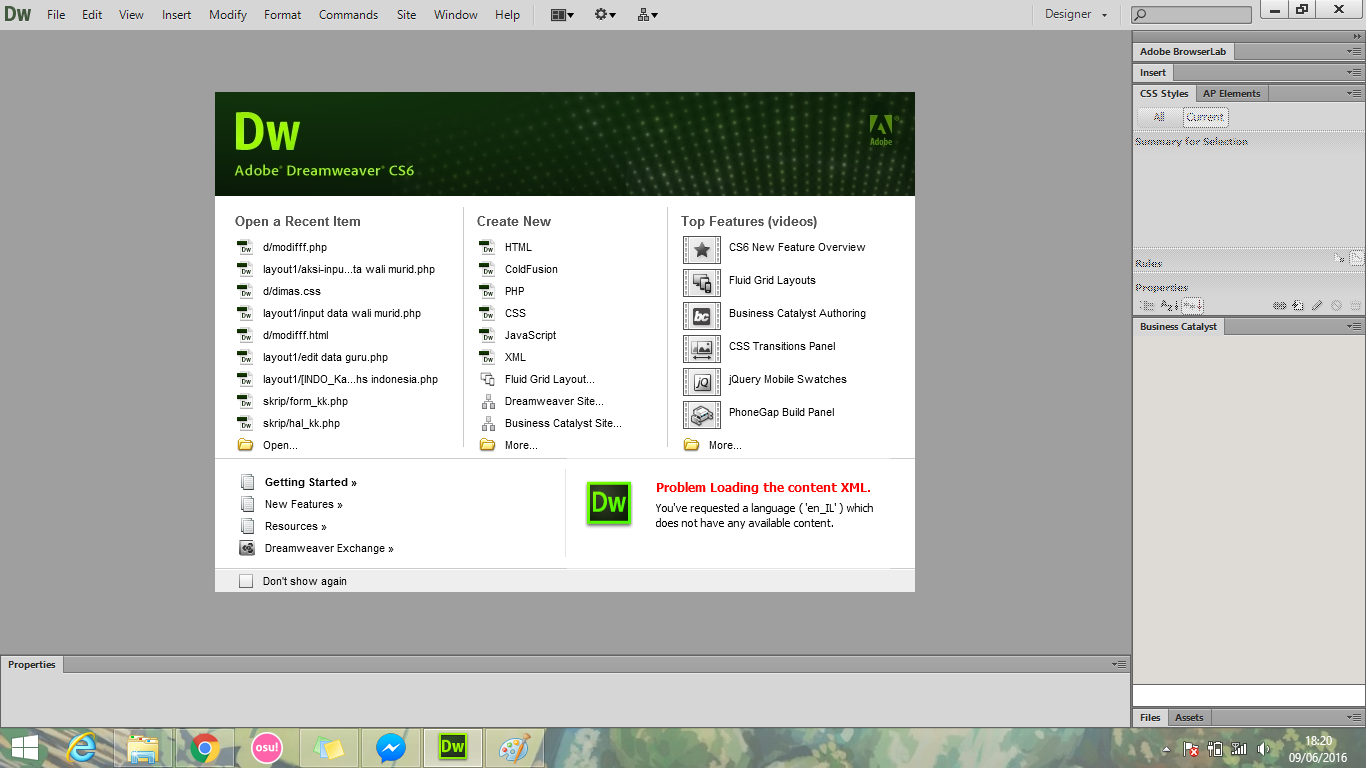Open the jQuery Mobile Swatches video
The image size is (1366, 768).
[790, 380]
